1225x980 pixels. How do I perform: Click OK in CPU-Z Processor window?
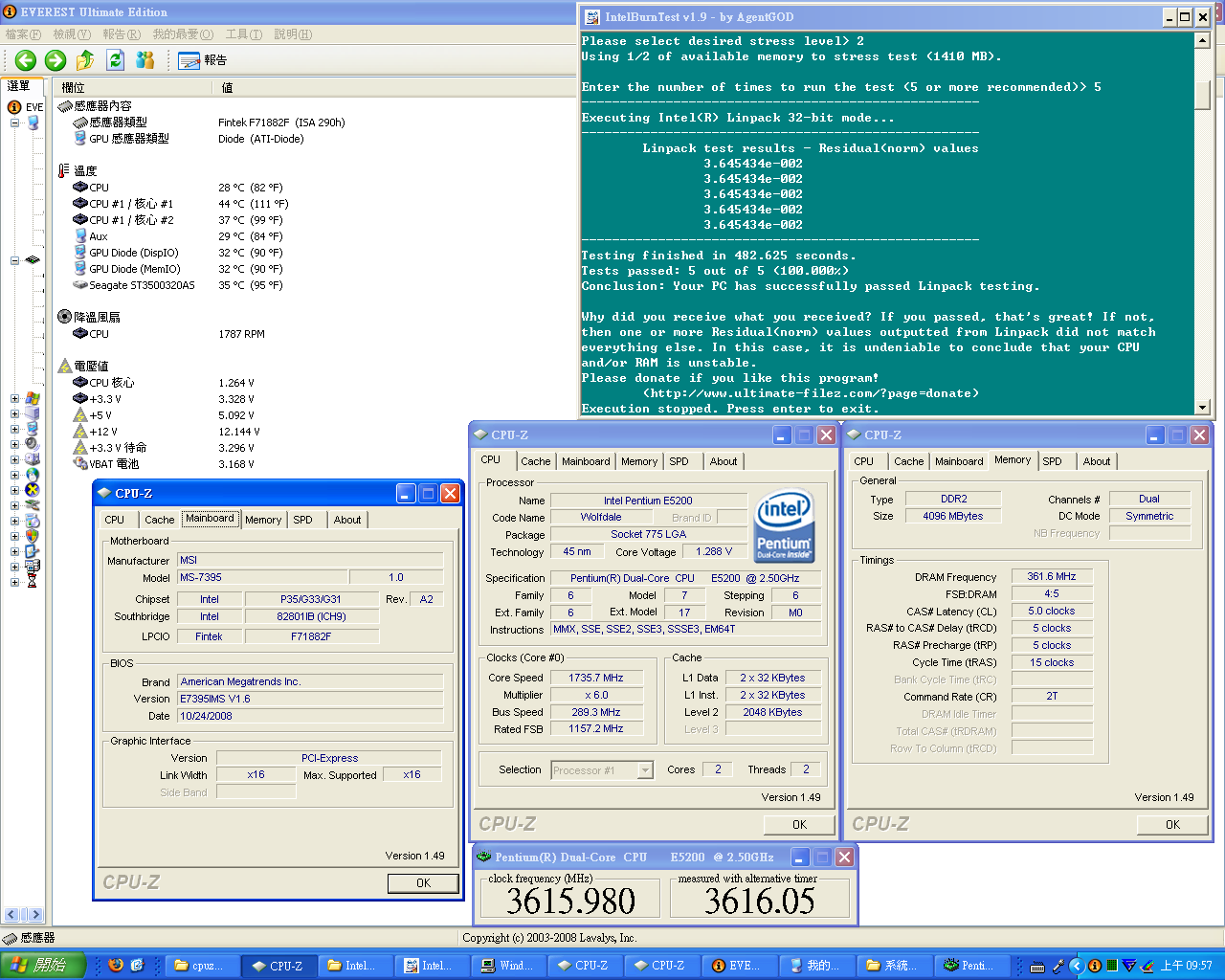coord(799,825)
